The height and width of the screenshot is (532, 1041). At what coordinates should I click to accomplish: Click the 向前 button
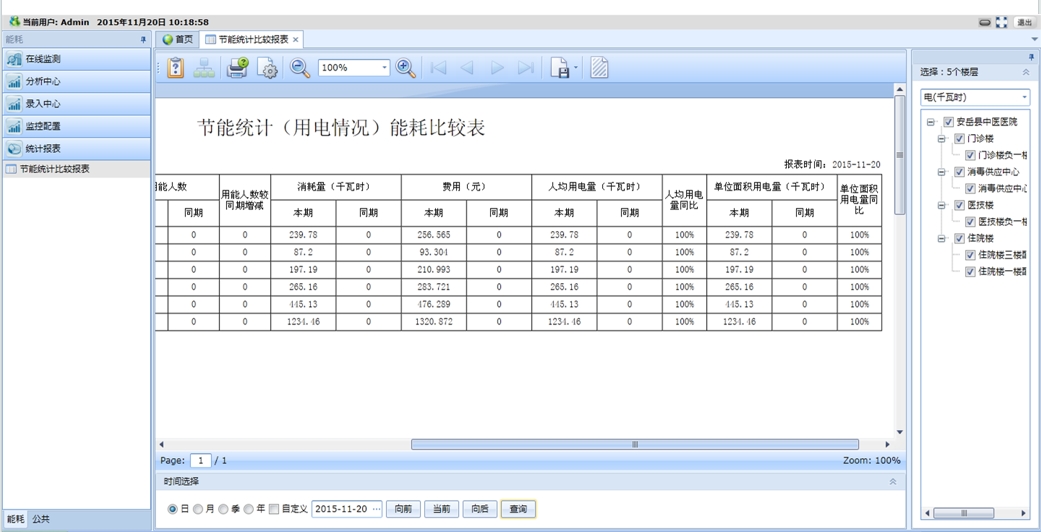coord(403,509)
